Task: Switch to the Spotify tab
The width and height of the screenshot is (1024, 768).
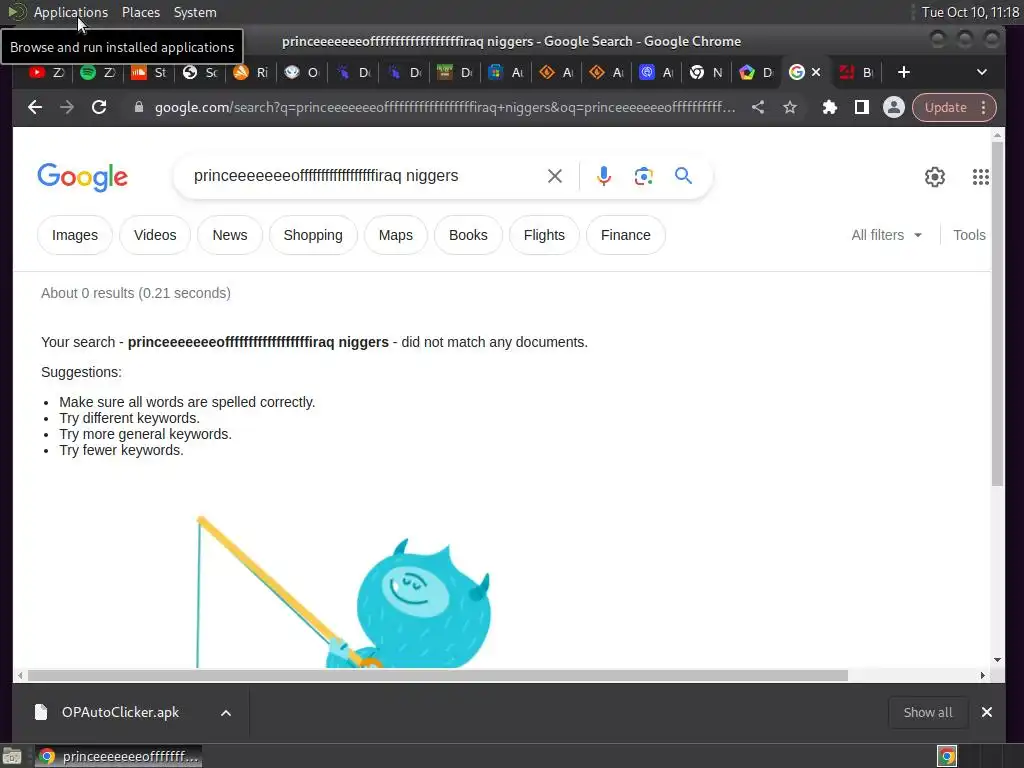Action: (97, 72)
